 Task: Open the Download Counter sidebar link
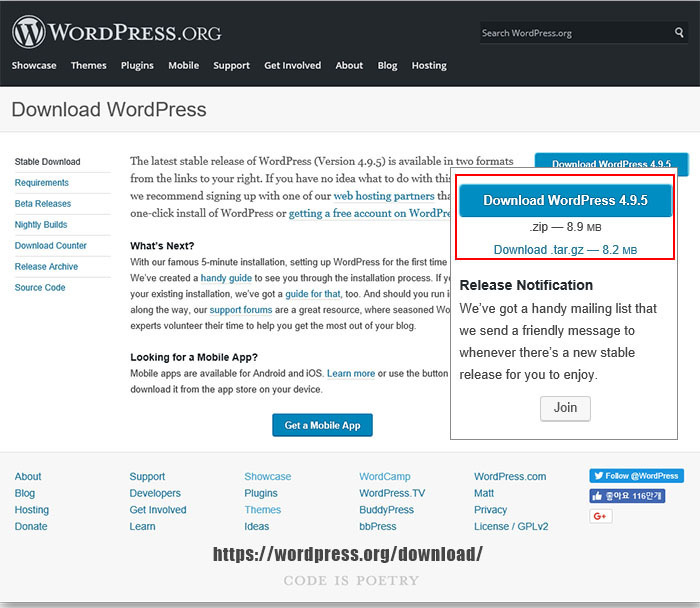[50, 246]
